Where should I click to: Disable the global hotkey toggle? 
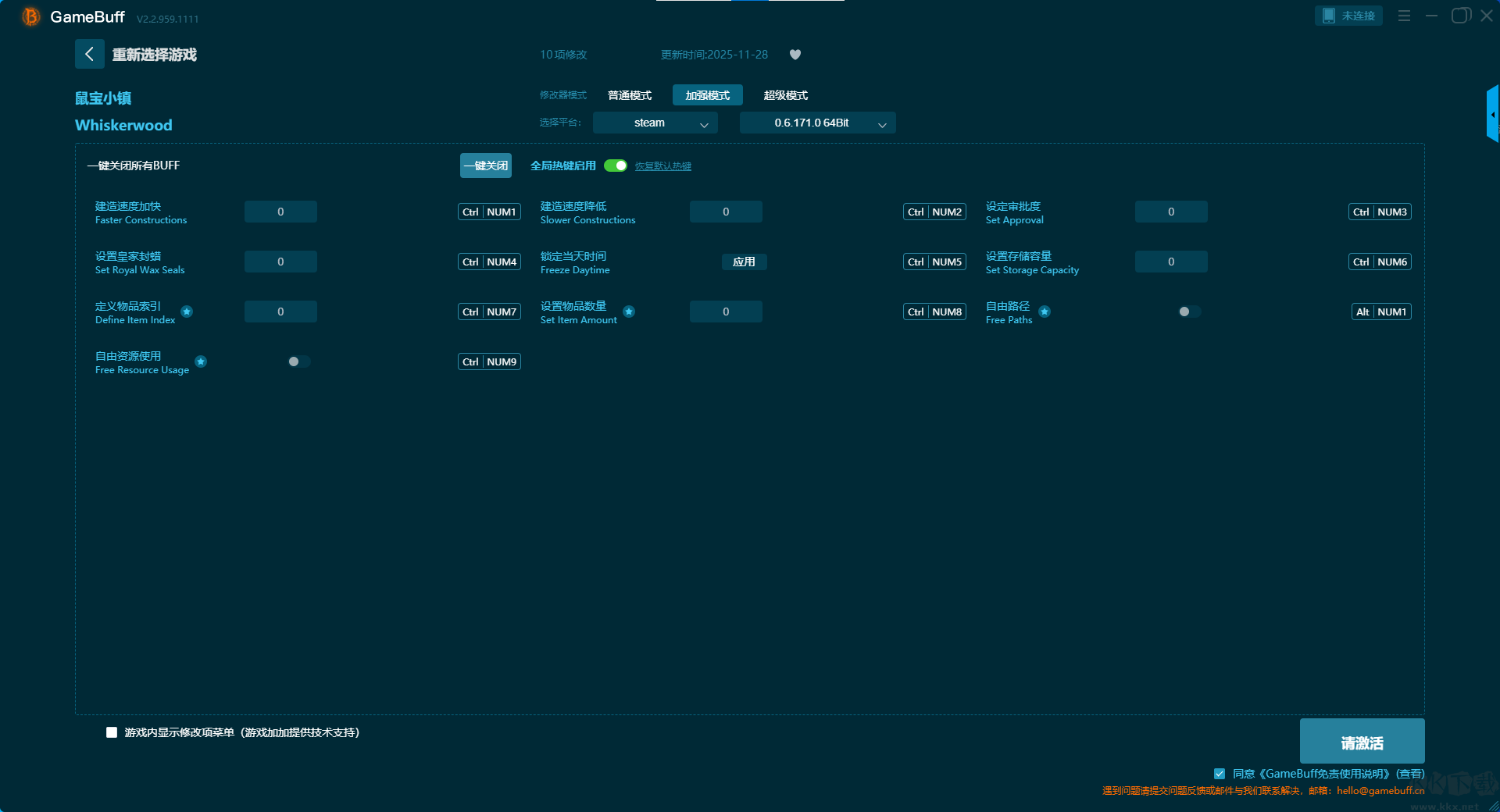[616, 166]
